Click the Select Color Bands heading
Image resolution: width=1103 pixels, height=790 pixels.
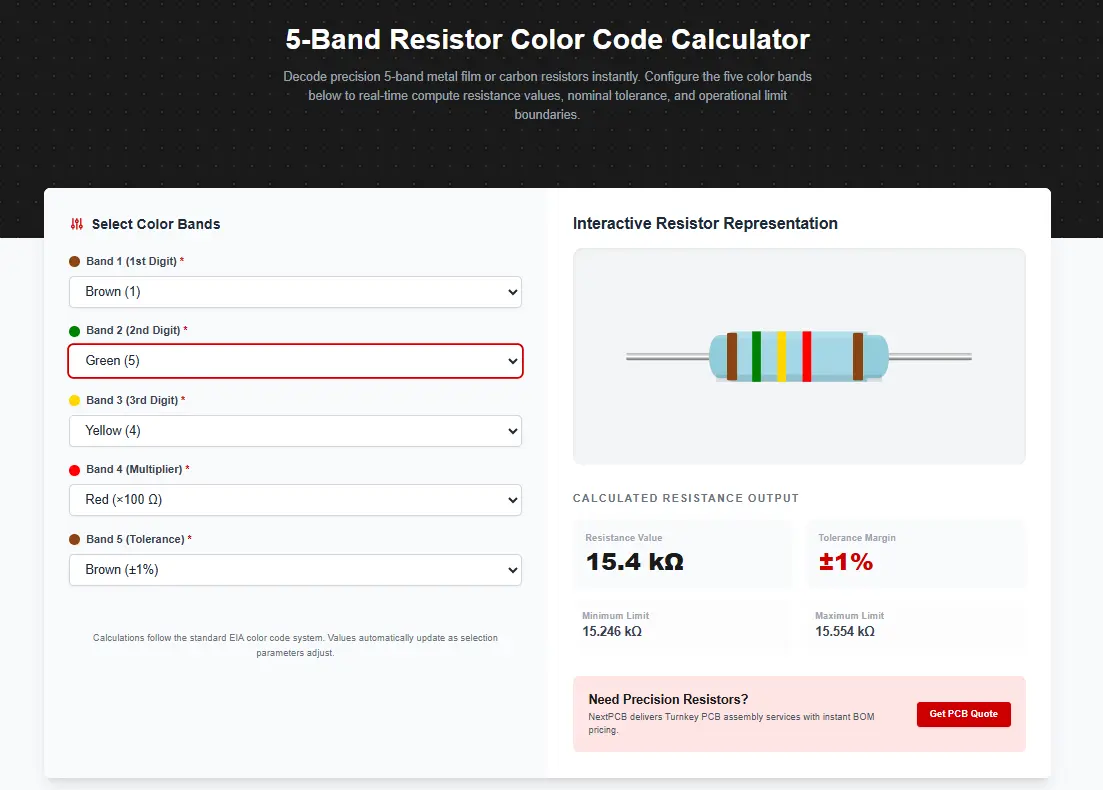click(156, 224)
